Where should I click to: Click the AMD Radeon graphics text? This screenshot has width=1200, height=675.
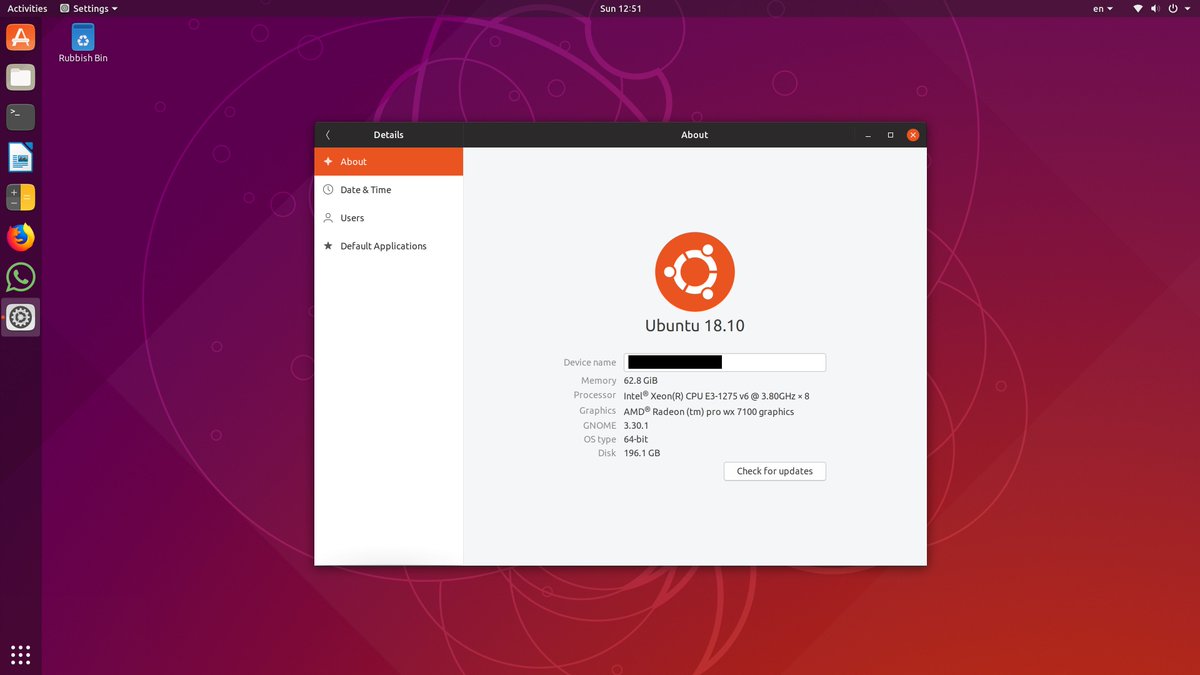click(x=709, y=411)
